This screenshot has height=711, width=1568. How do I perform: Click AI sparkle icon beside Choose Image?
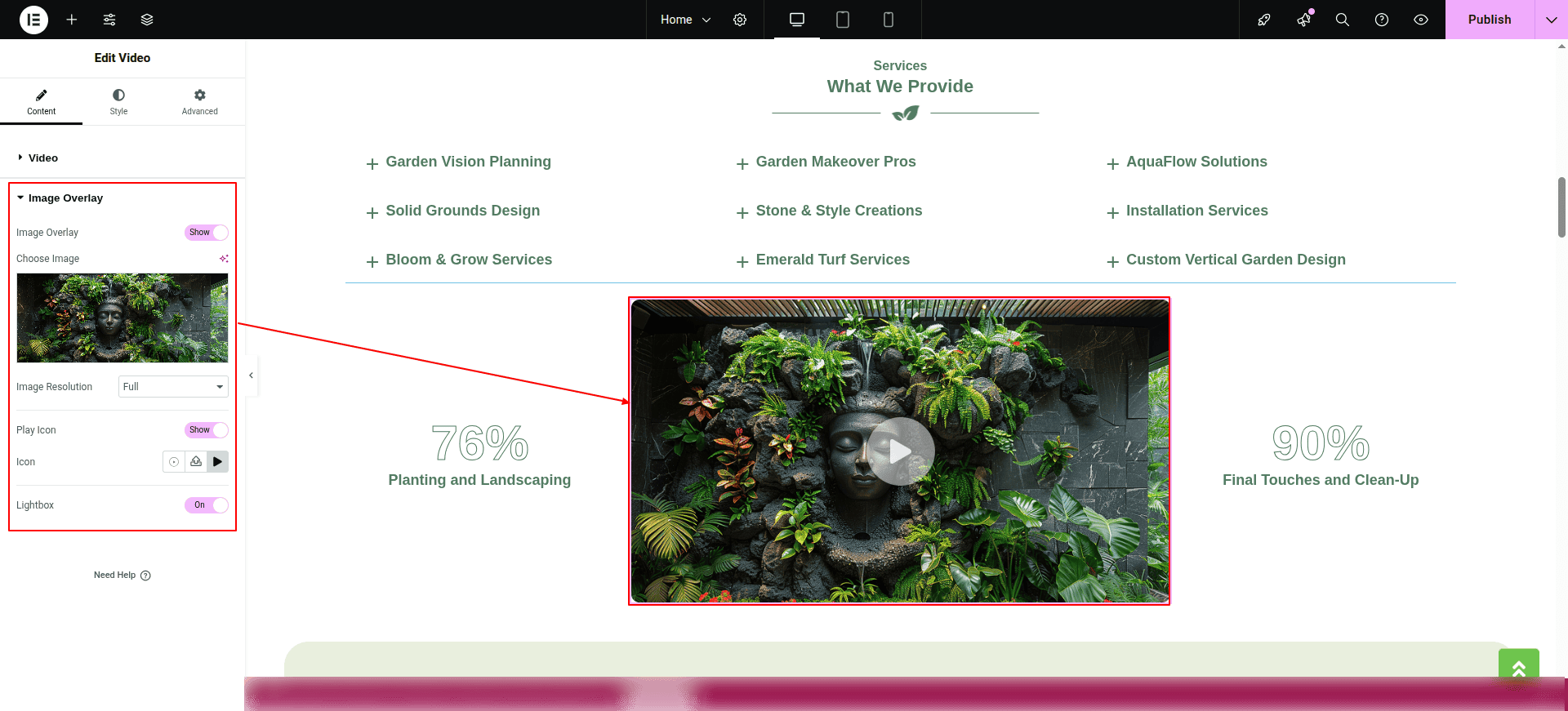click(x=224, y=259)
